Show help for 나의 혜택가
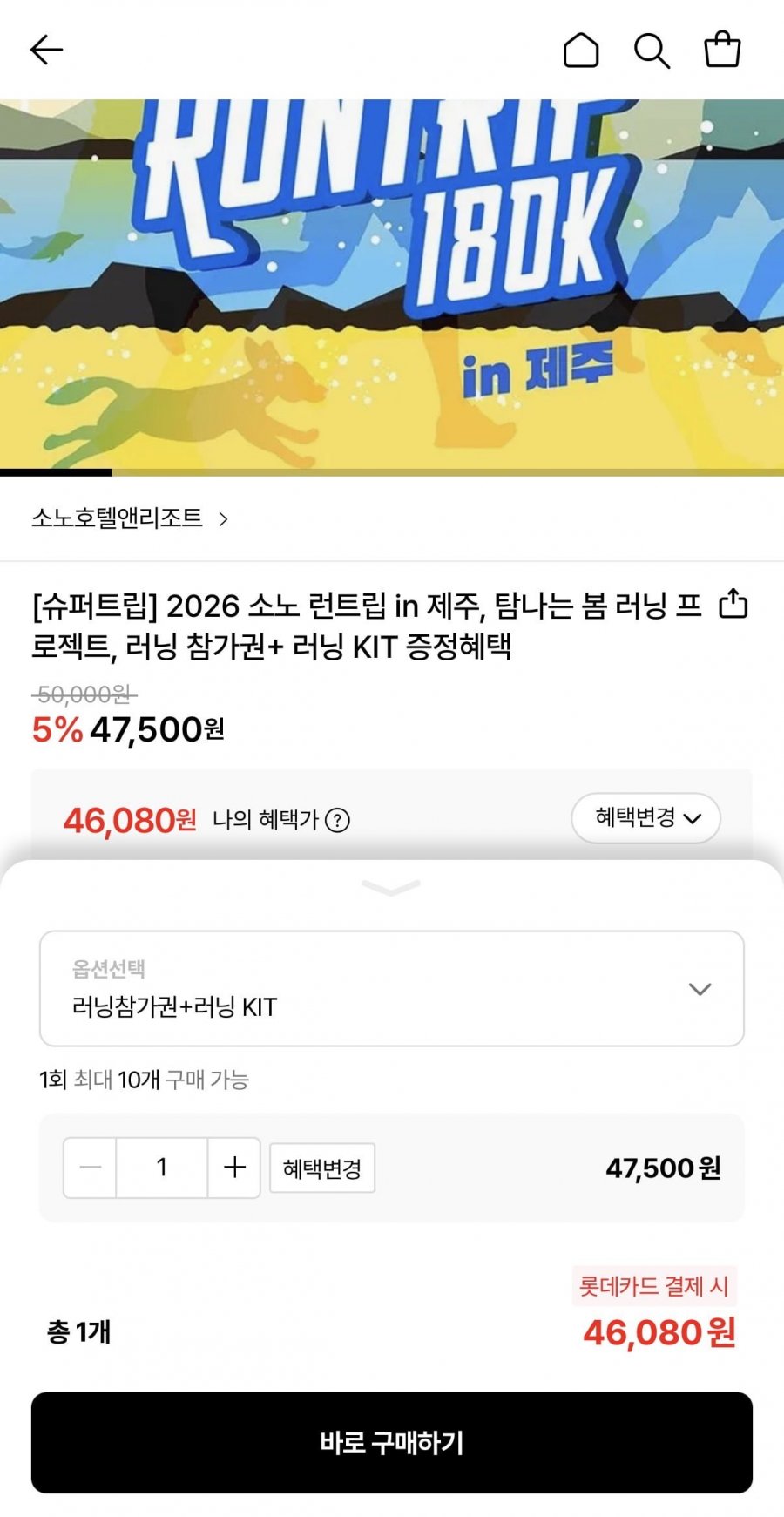This screenshot has height=1517, width=784. [x=337, y=820]
